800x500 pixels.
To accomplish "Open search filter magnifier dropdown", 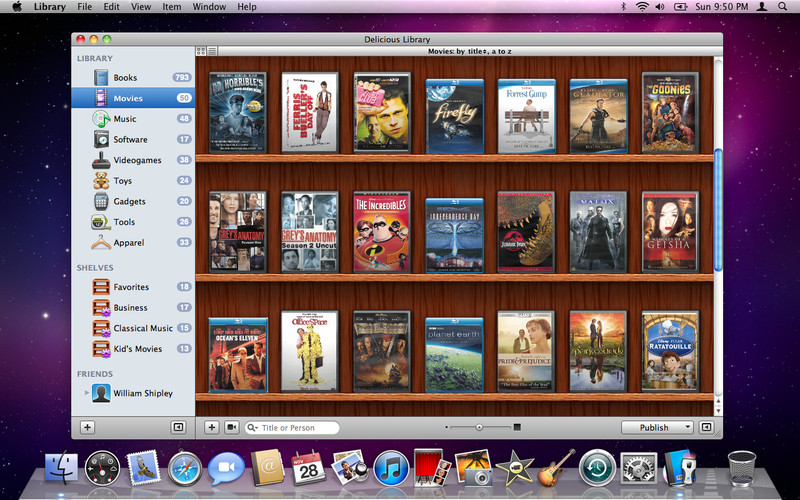I will [x=252, y=428].
